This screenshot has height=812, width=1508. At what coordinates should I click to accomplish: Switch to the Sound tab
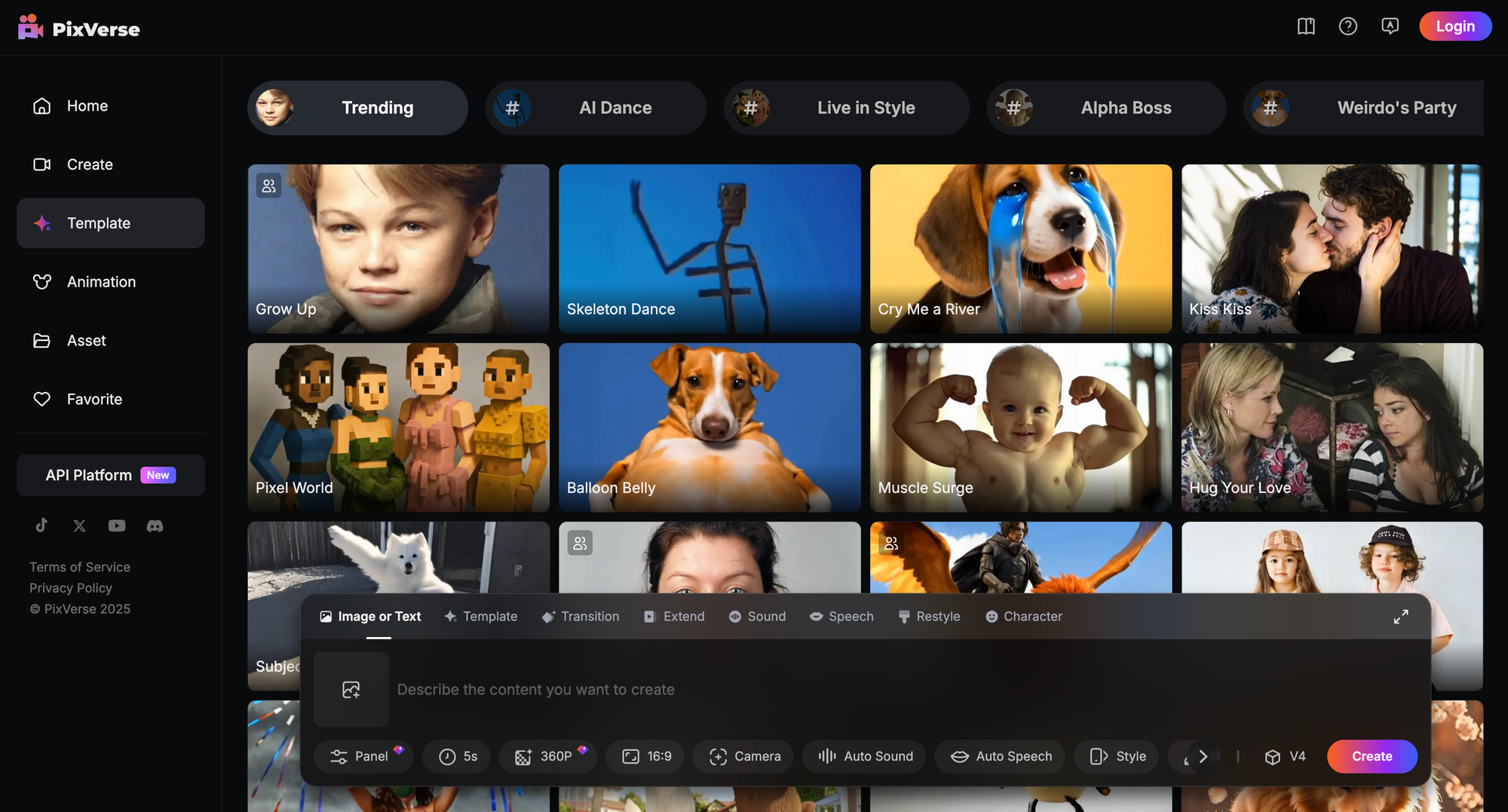point(757,617)
